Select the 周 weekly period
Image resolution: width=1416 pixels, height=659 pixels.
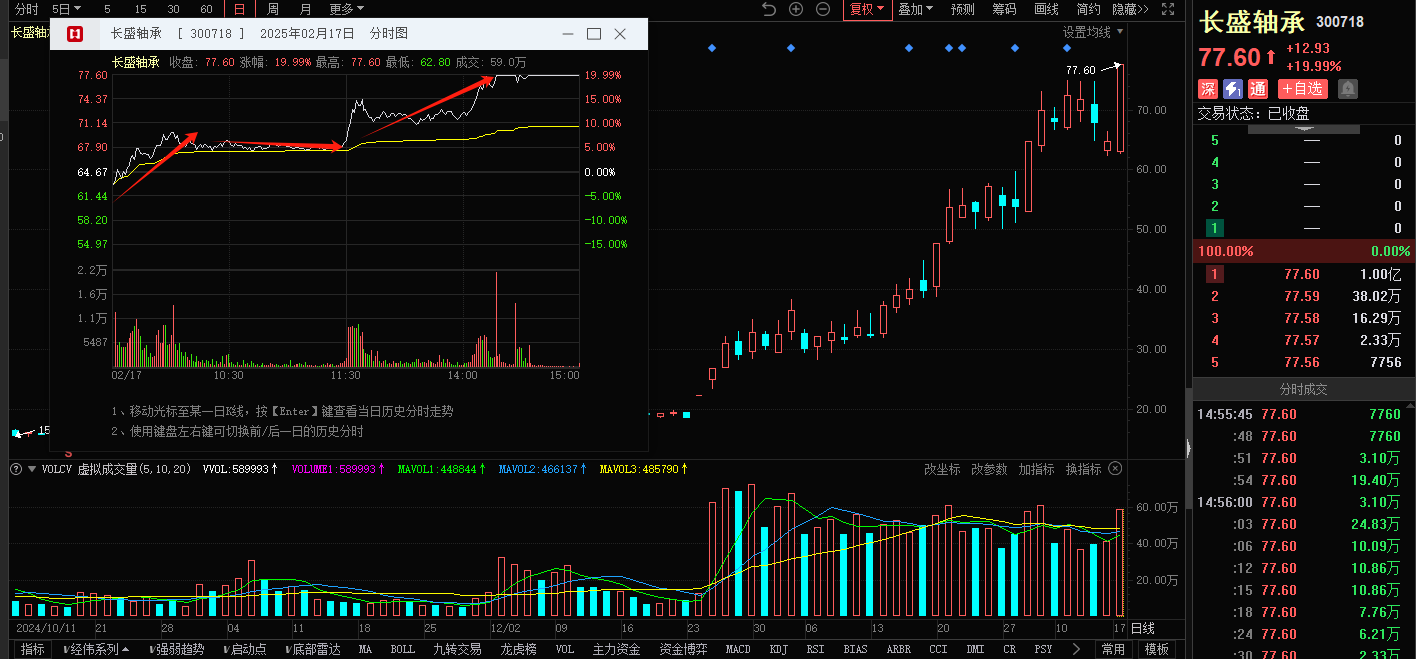point(273,9)
